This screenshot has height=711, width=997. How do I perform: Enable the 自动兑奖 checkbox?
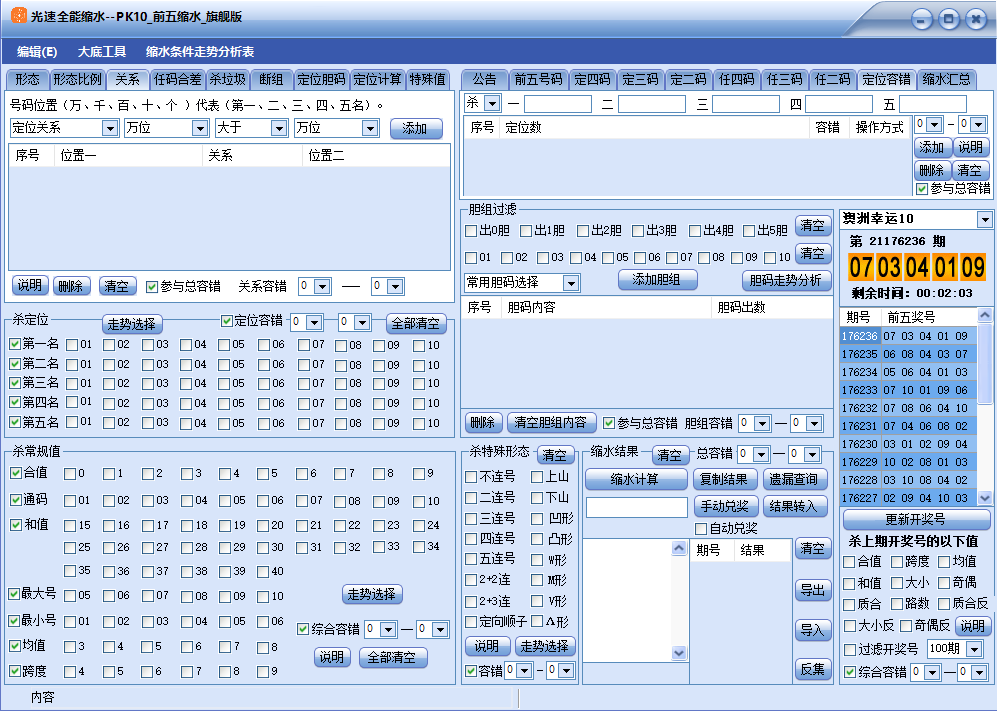tap(701, 528)
